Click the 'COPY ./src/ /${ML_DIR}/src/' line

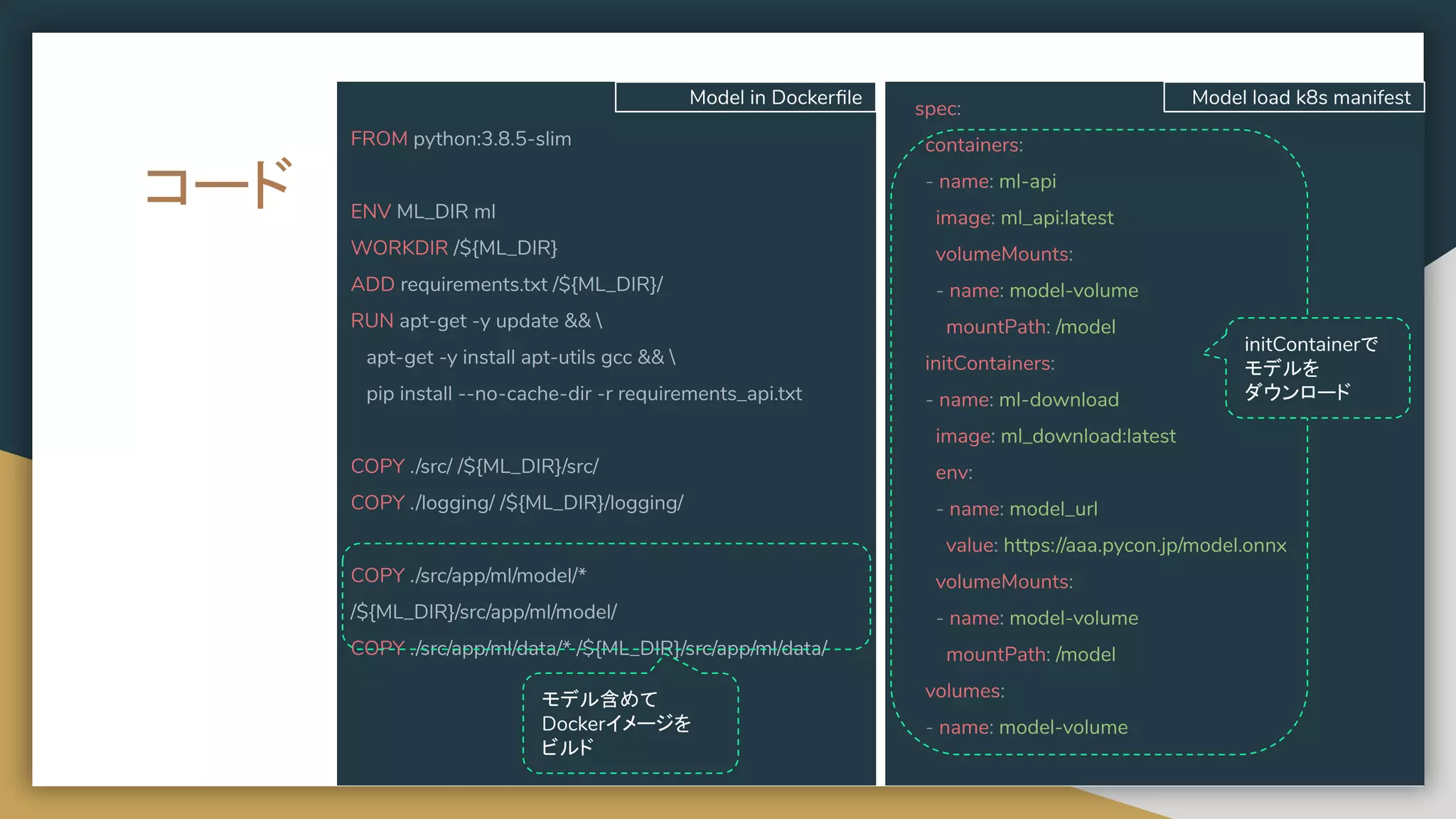[475, 466]
